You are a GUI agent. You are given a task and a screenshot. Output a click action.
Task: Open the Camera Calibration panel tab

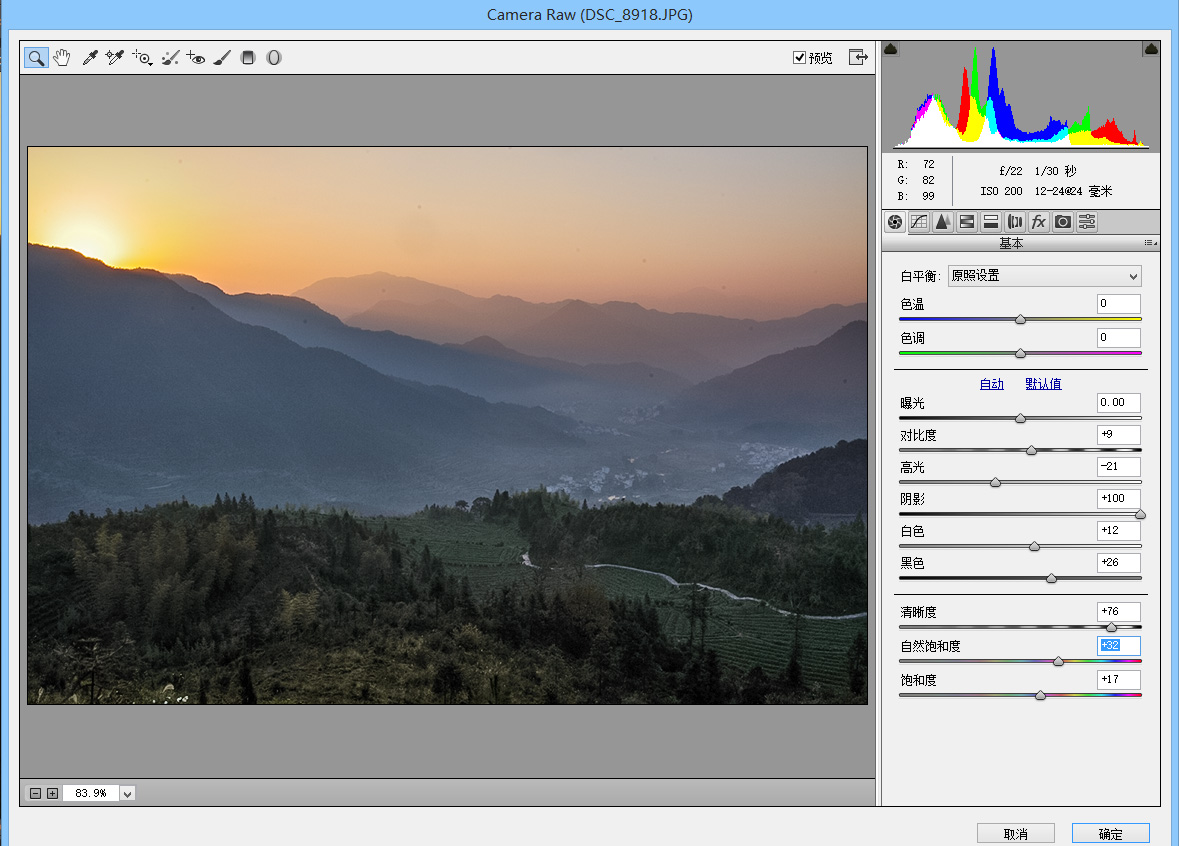[1063, 222]
